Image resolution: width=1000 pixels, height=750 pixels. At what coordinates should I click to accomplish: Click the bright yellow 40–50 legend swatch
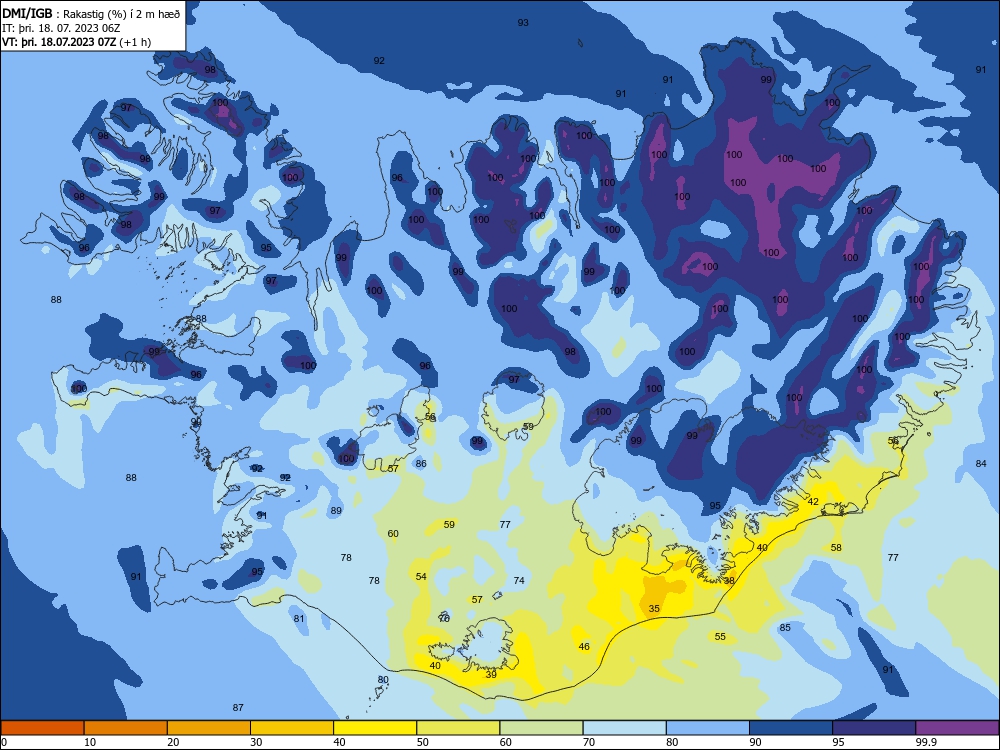pyautogui.click(x=375, y=728)
